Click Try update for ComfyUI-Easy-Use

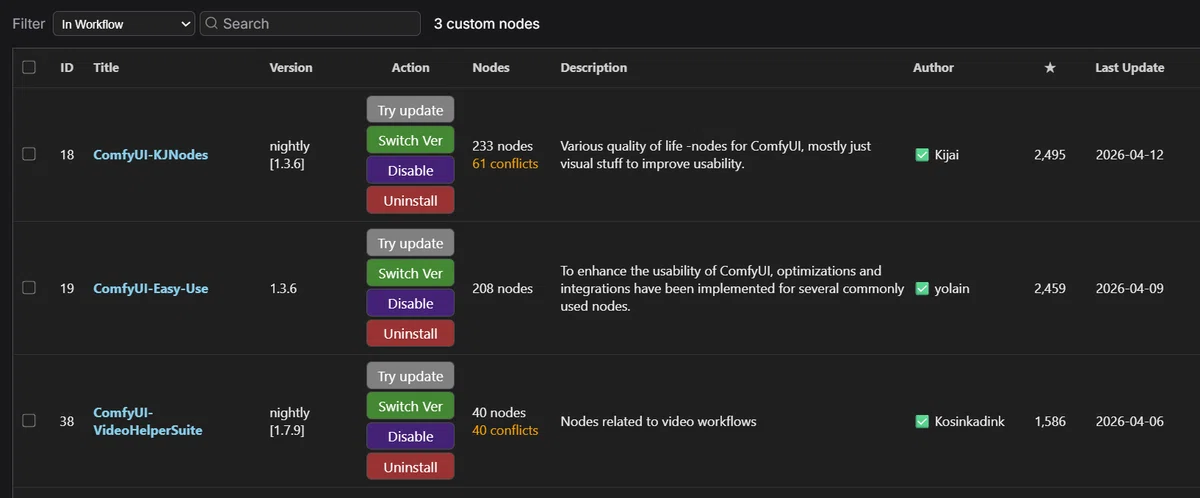point(410,243)
